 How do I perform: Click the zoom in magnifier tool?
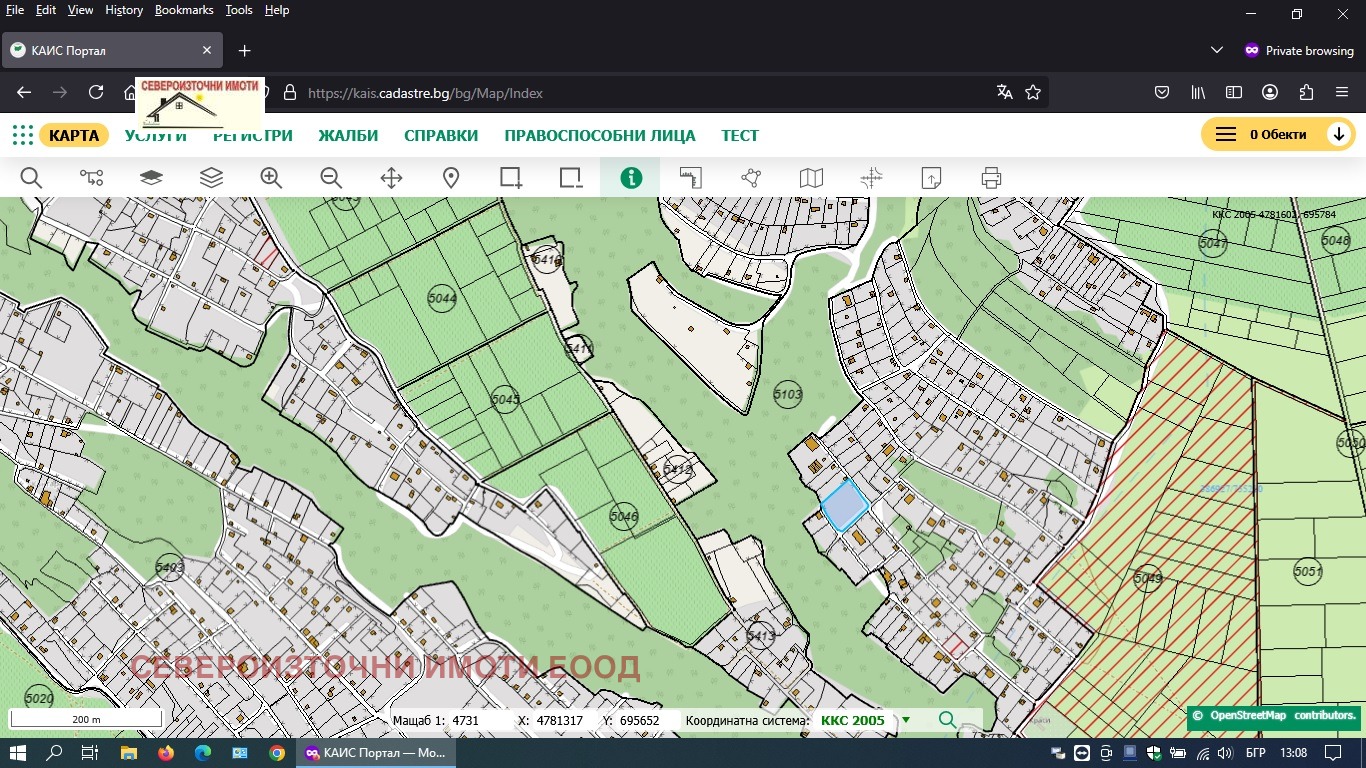tap(271, 178)
